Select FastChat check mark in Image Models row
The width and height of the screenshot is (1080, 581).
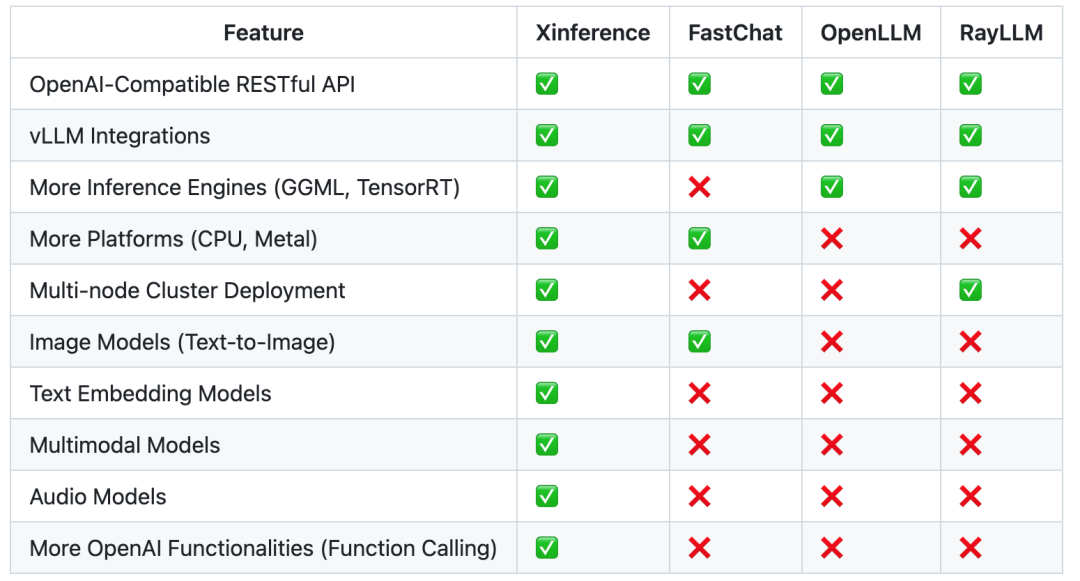point(699,342)
